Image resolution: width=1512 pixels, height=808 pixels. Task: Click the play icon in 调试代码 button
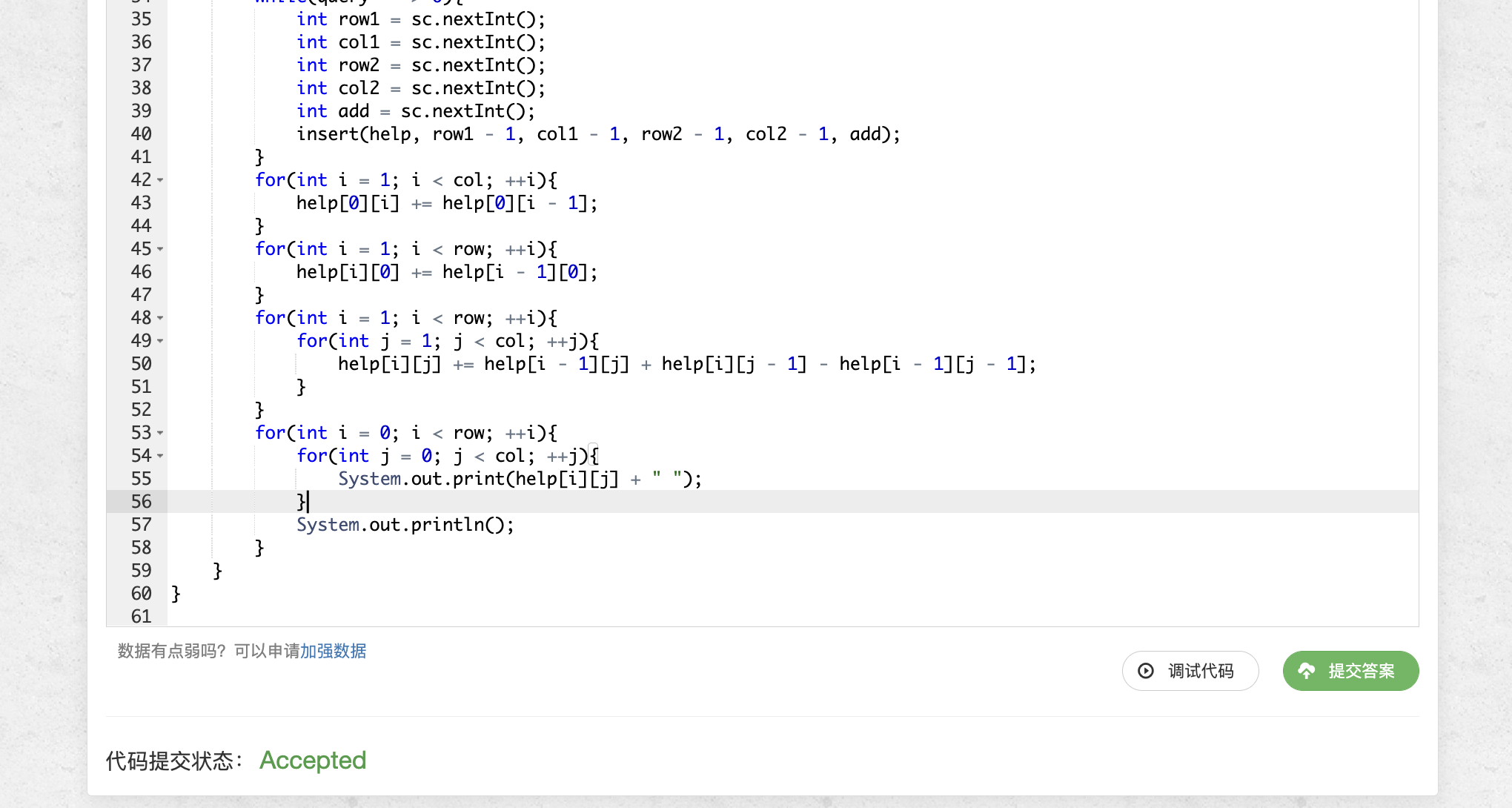coord(1146,671)
